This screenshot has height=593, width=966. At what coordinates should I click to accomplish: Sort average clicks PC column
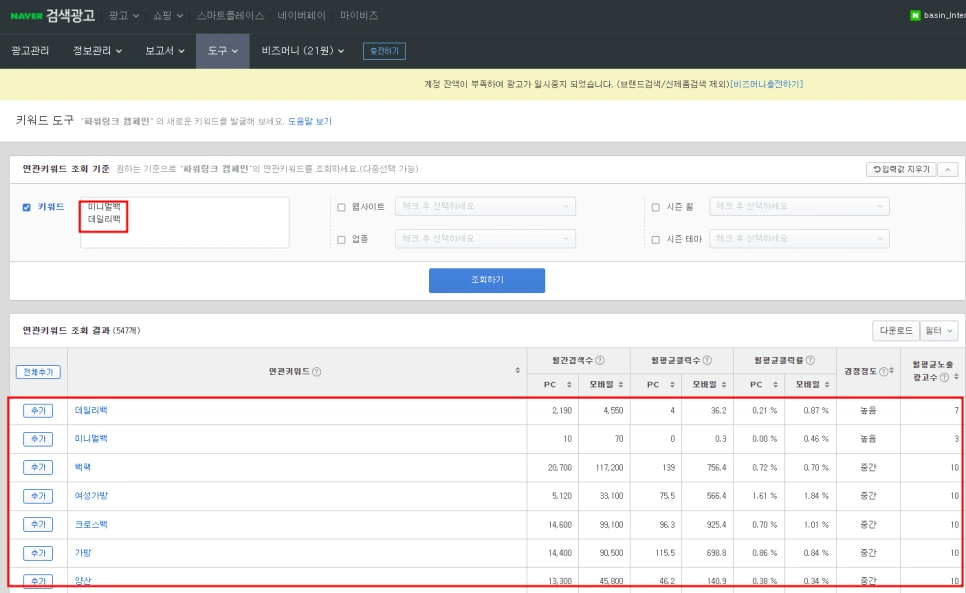pyautogui.click(x=672, y=384)
